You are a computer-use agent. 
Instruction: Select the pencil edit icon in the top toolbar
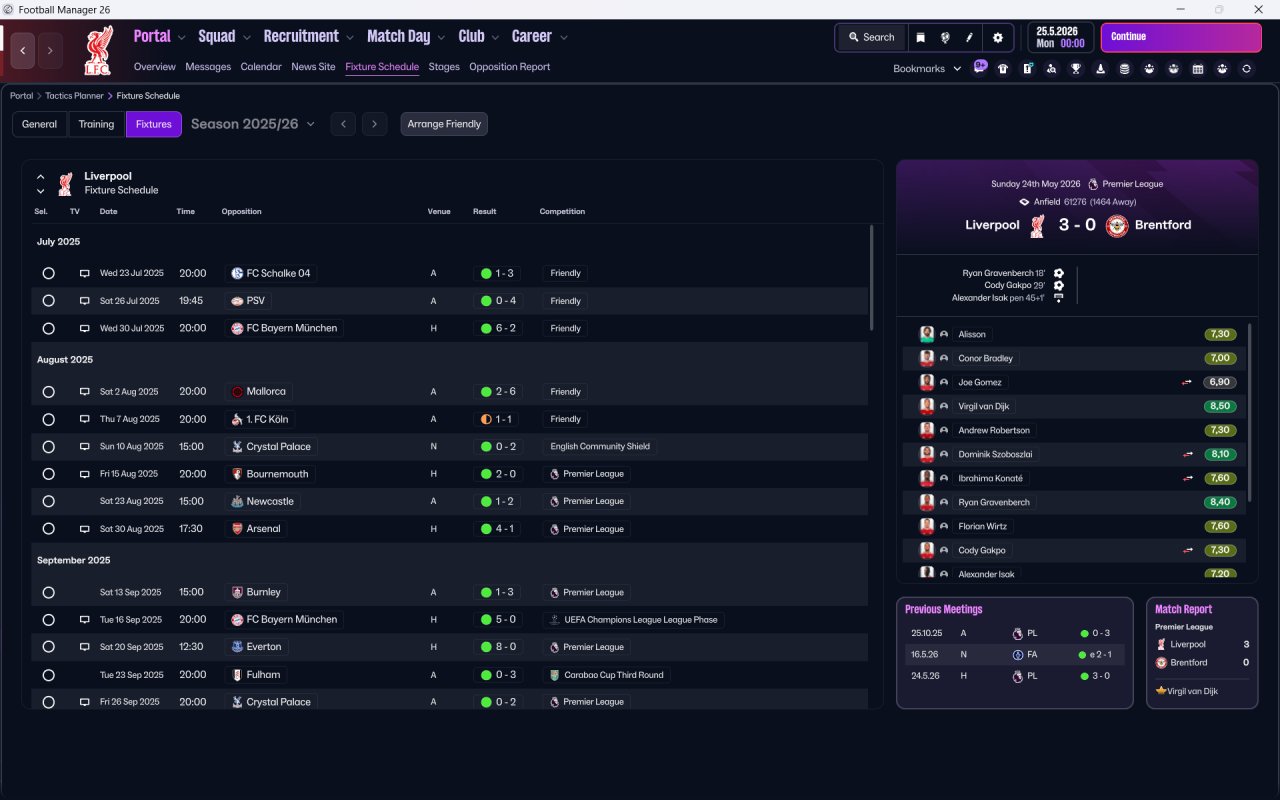click(x=969, y=38)
